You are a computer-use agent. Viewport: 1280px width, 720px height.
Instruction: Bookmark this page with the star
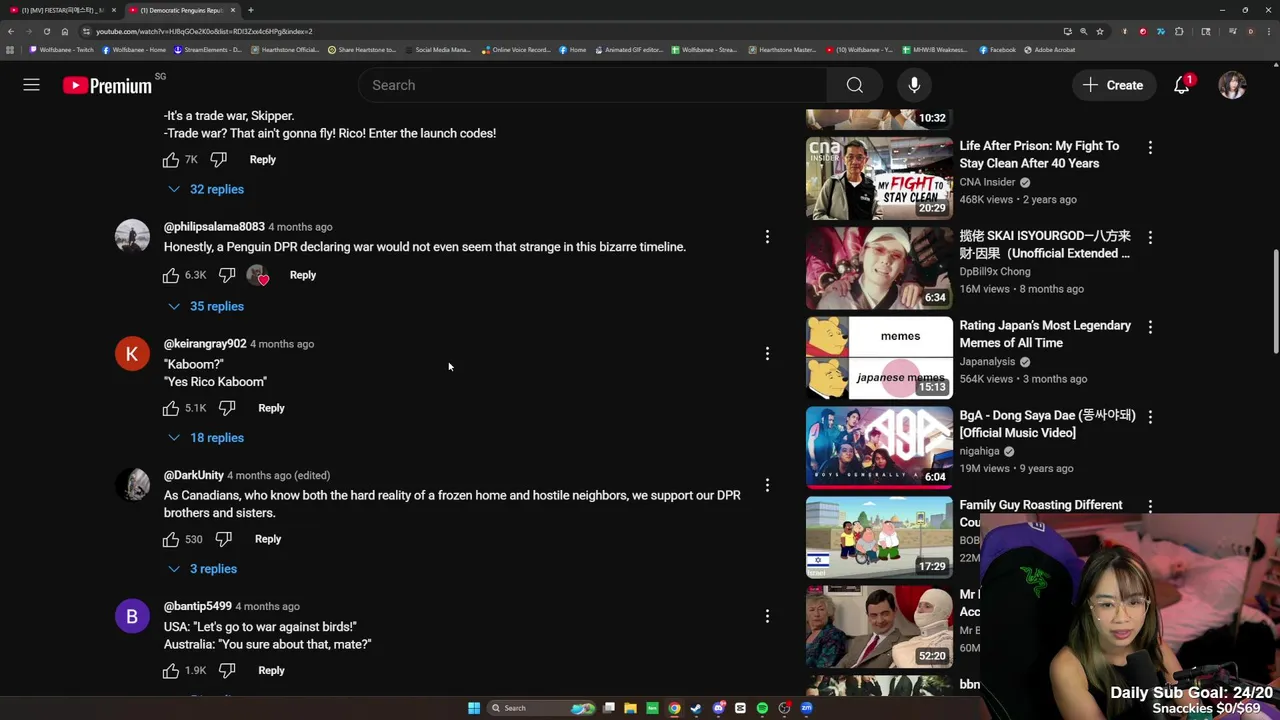click(1099, 31)
